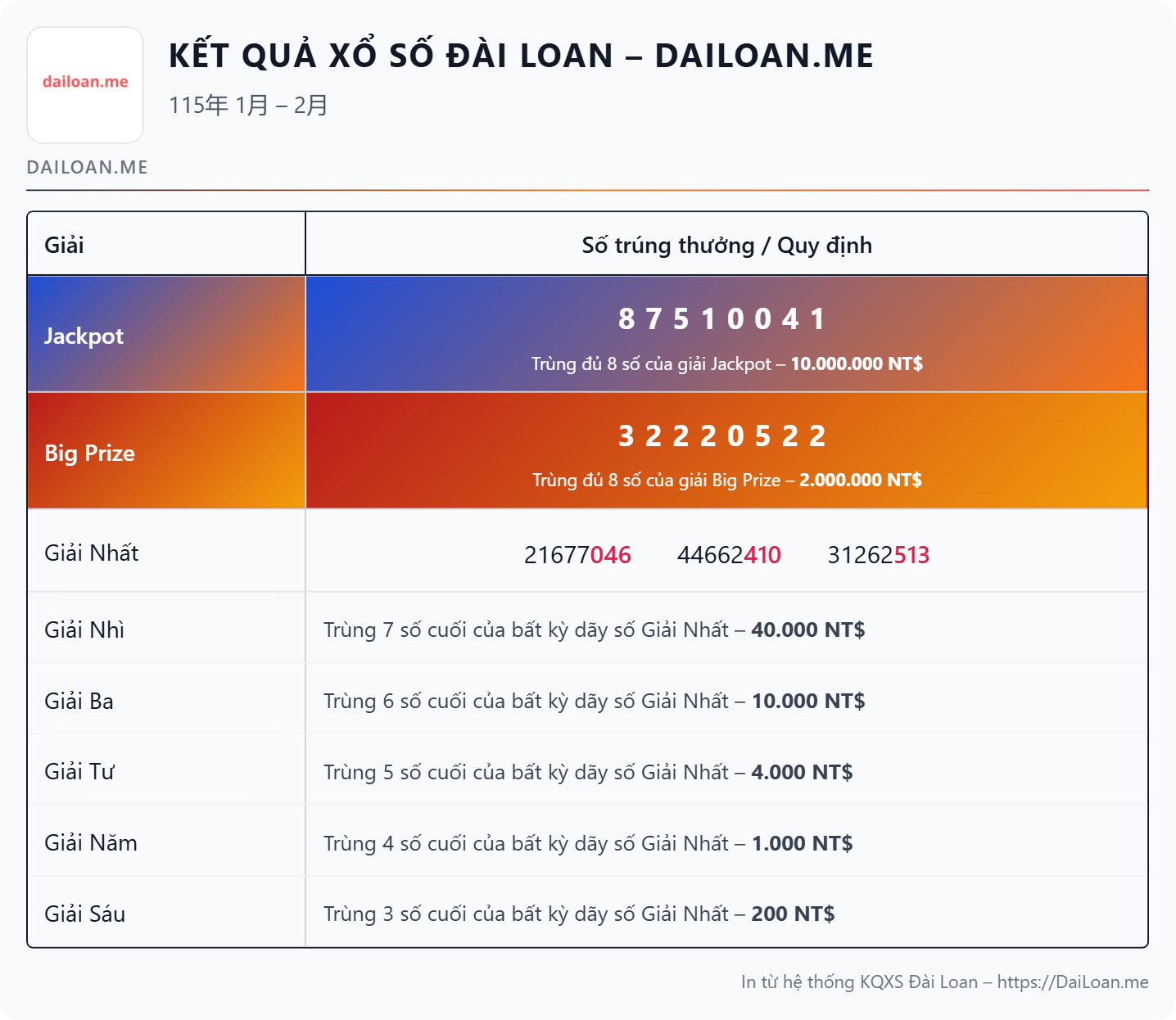
Task: Click the Số trúng thưởng / Quy định header
Action: click(x=726, y=245)
